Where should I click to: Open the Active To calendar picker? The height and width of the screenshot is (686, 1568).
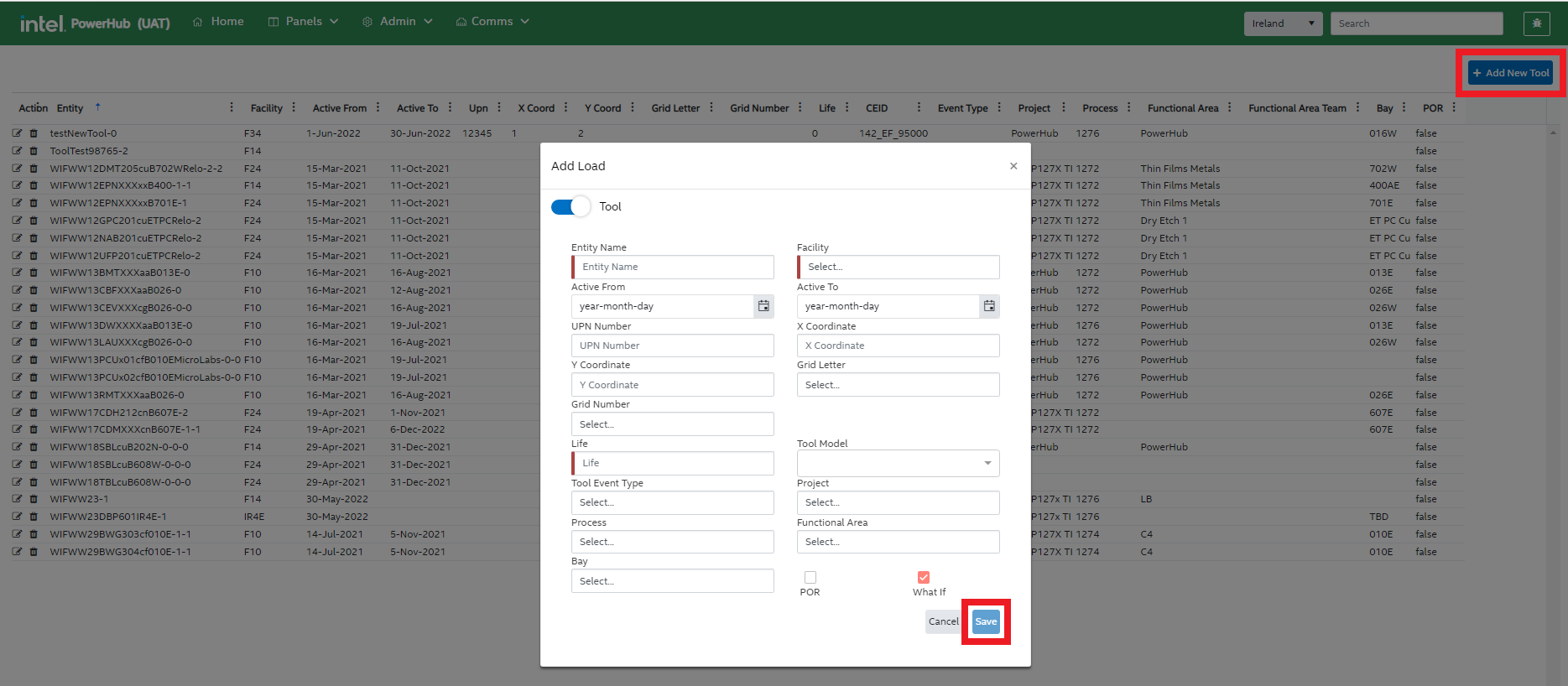click(x=989, y=306)
